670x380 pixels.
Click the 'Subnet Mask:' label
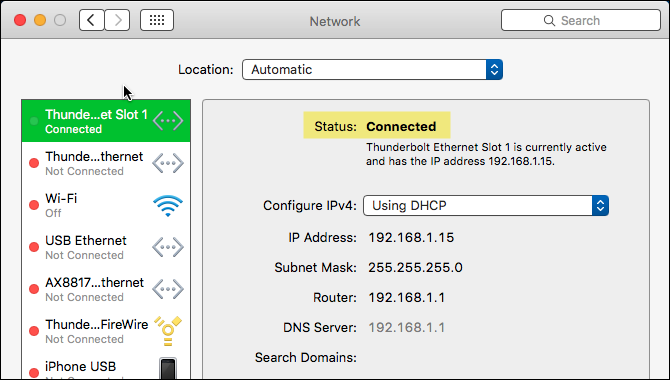point(315,268)
